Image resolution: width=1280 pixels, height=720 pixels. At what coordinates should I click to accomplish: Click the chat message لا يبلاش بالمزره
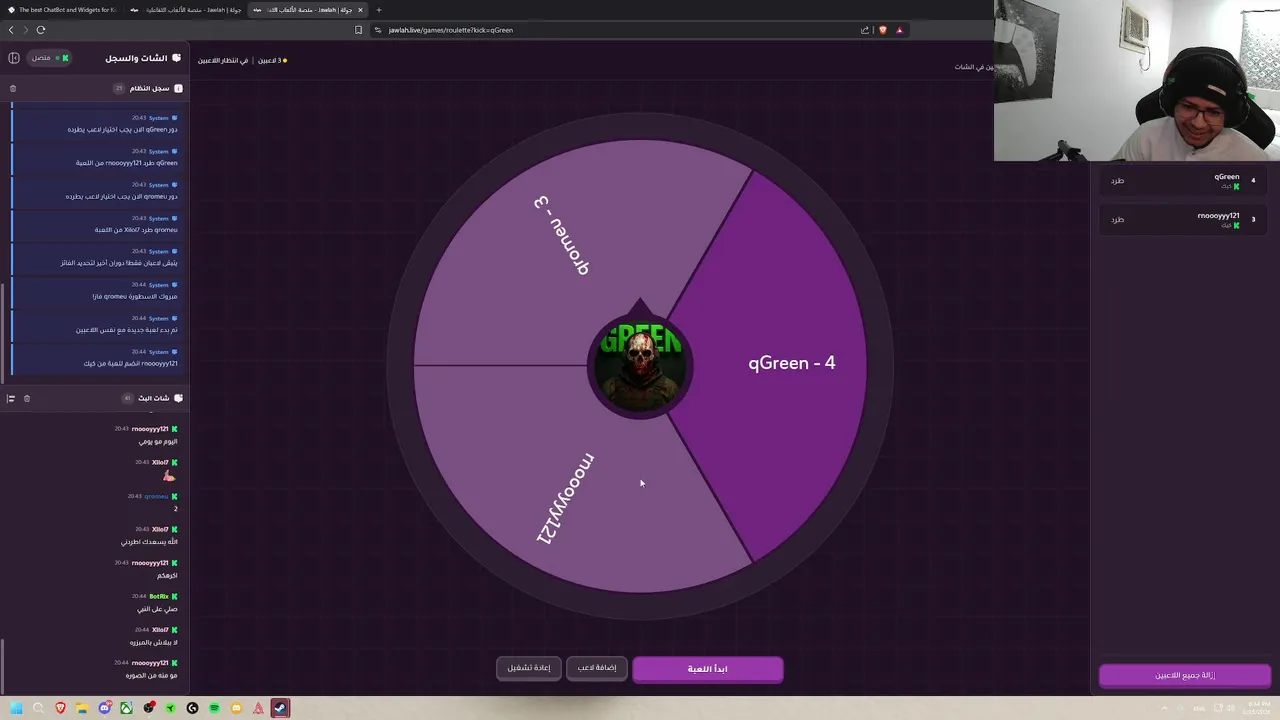(153, 643)
